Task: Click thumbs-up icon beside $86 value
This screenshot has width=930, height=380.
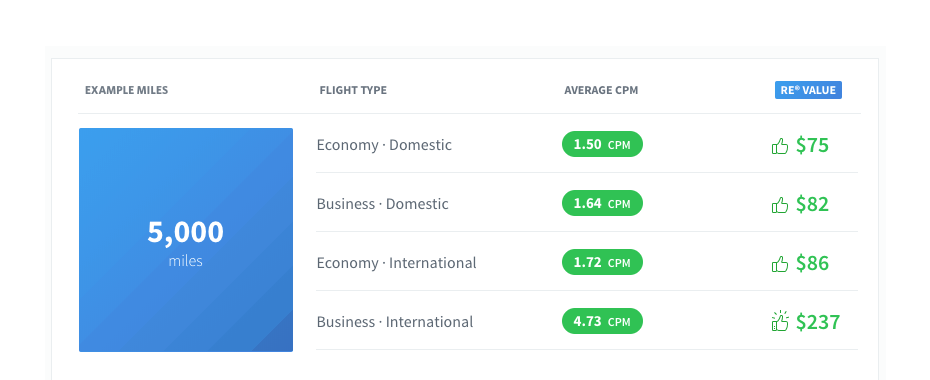Action: 780,264
